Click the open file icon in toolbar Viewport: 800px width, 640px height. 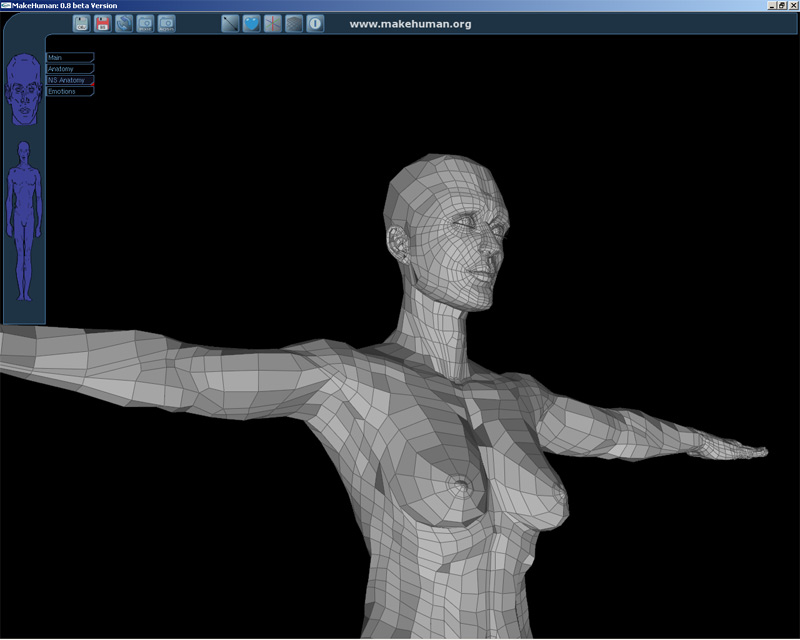point(81,23)
